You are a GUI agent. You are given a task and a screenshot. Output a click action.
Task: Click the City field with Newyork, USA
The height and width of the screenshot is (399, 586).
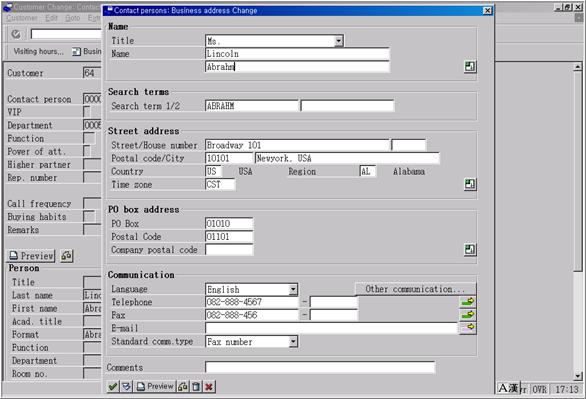click(347, 158)
